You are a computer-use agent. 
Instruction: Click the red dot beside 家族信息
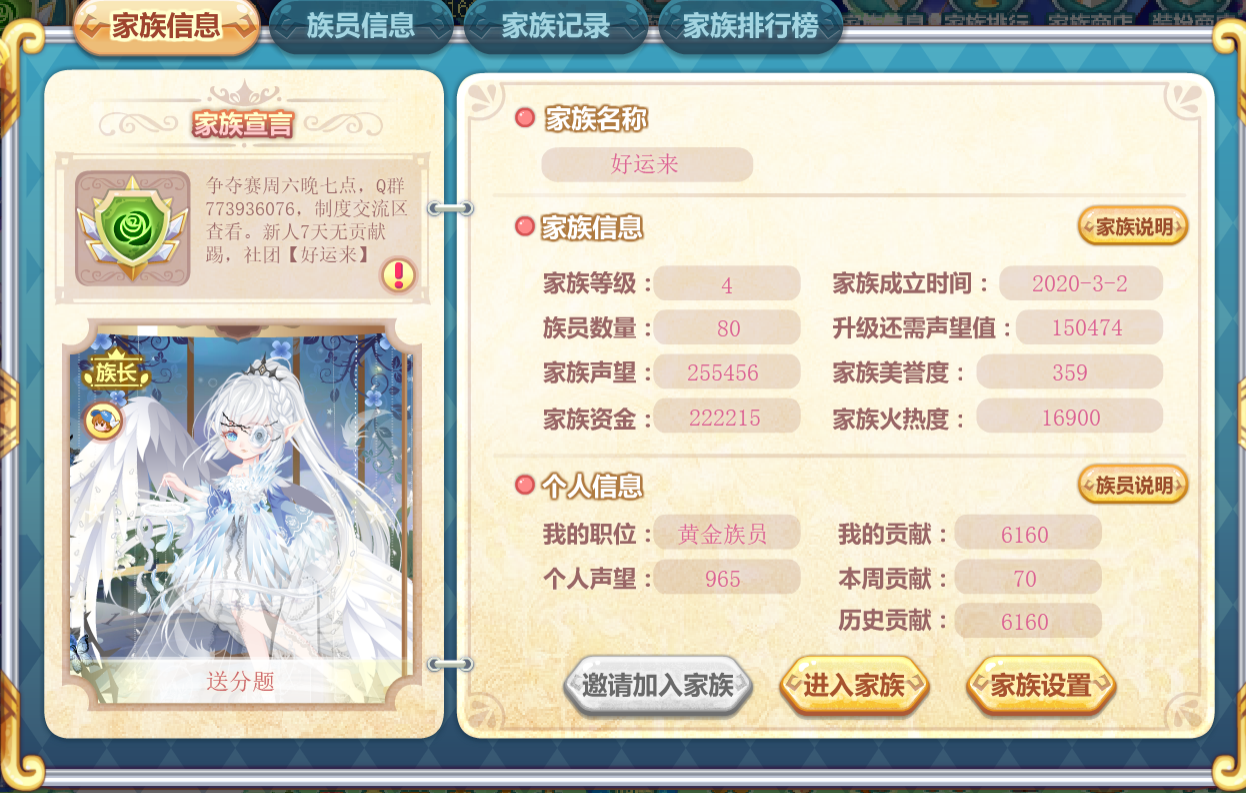[525, 227]
